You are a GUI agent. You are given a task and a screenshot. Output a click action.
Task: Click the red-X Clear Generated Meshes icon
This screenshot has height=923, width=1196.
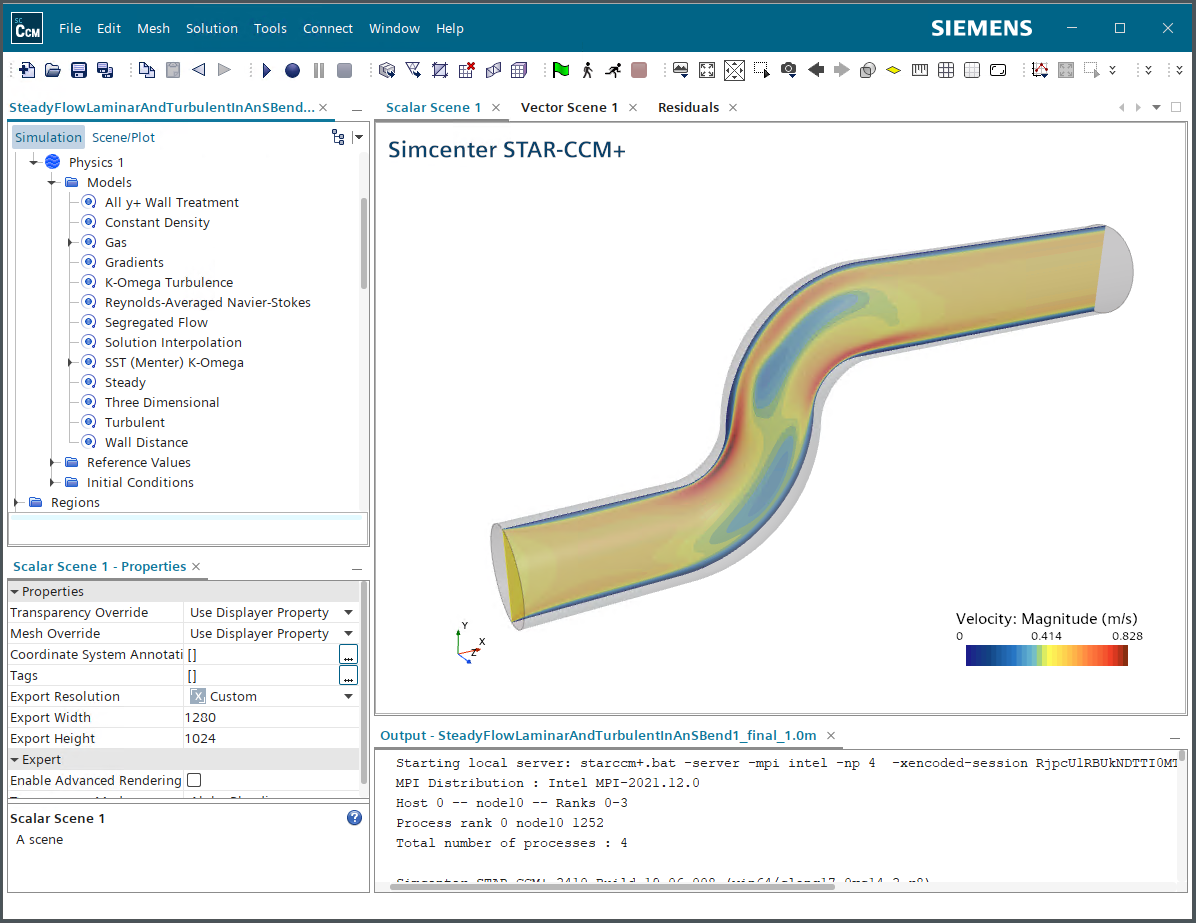click(x=467, y=70)
